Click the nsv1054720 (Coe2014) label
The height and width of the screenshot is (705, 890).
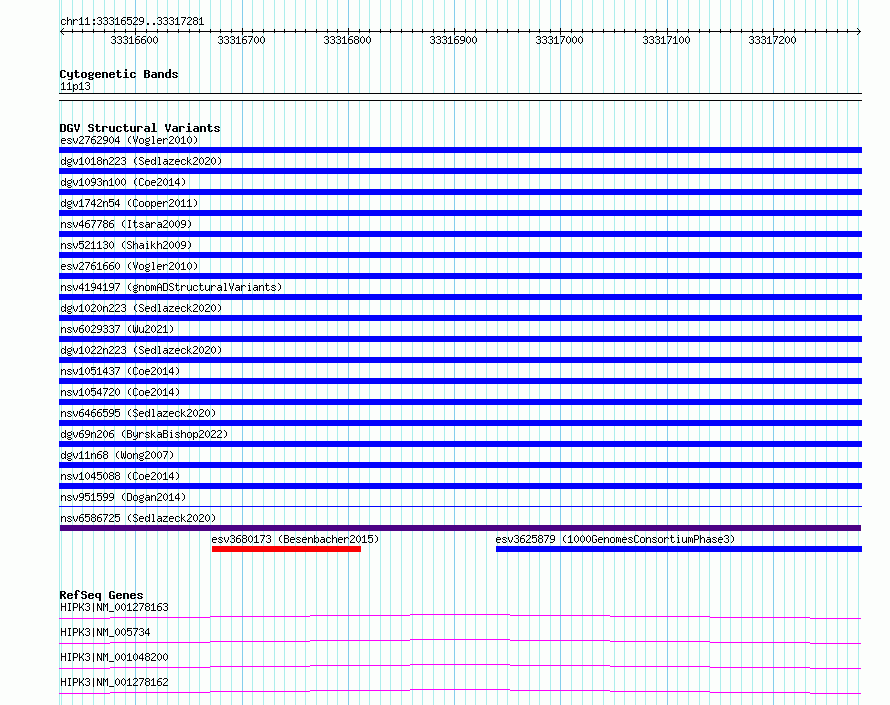pos(120,392)
